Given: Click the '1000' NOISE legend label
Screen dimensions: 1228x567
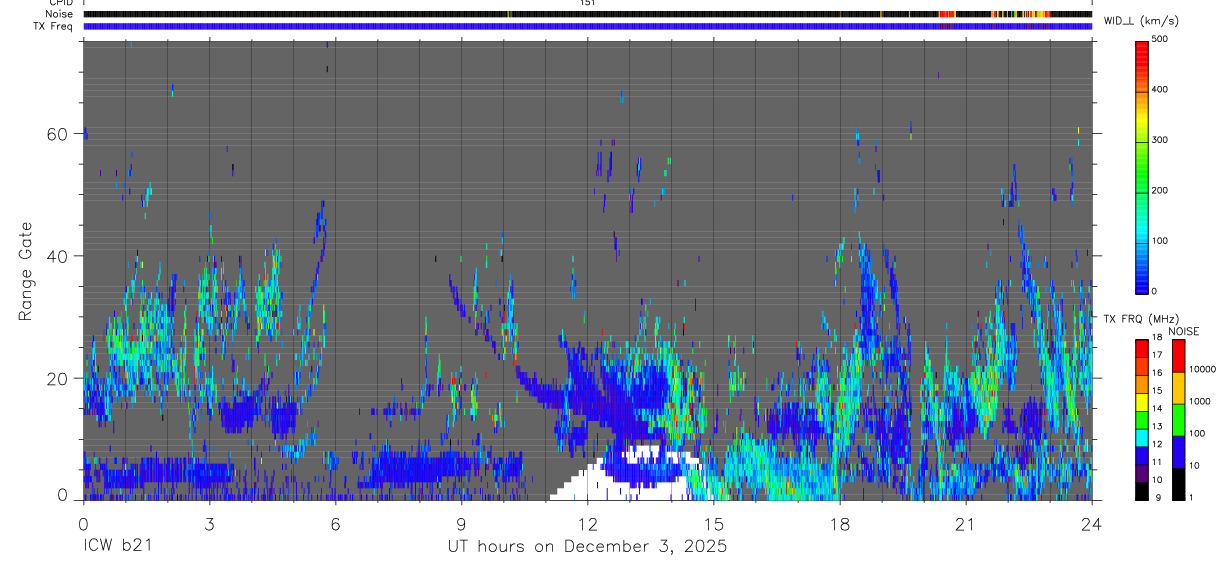Looking at the screenshot, I should tap(1200, 401).
